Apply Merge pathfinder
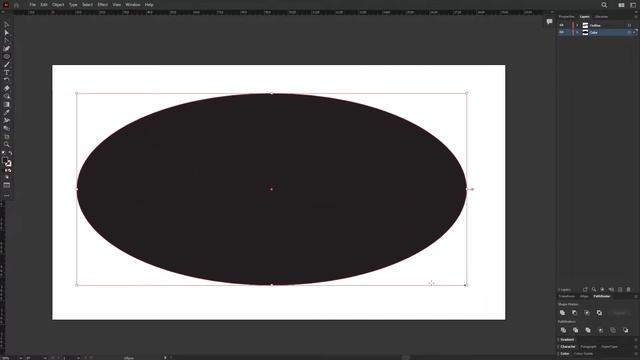This screenshot has height=360, width=640. point(588,330)
